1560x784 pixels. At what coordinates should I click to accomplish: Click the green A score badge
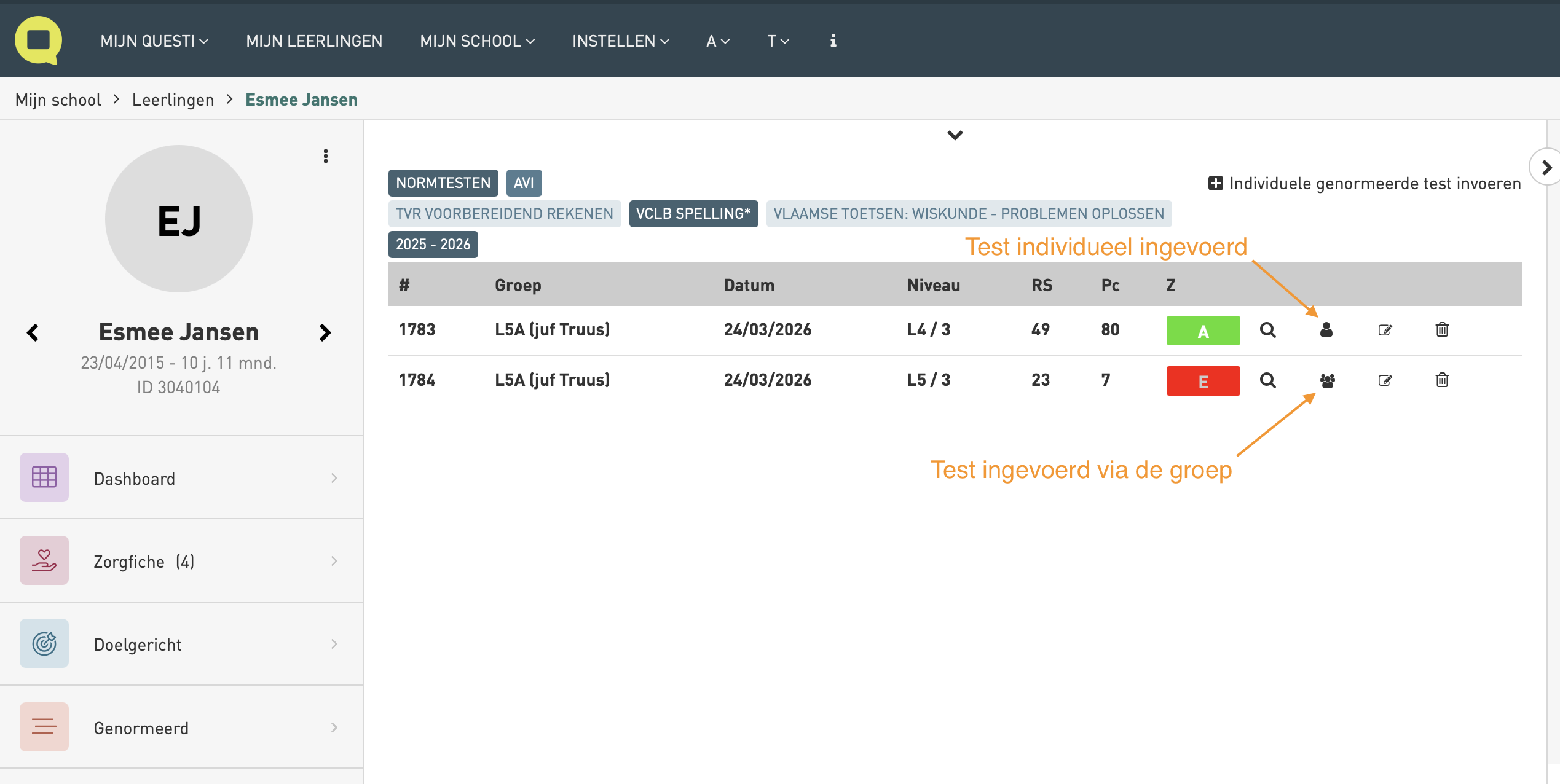tap(1203, 331)
